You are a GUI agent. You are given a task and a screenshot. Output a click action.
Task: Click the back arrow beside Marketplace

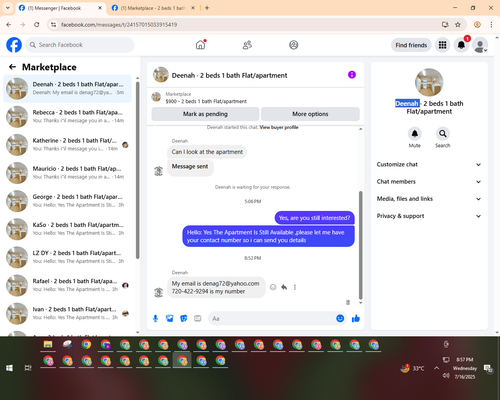12,67
